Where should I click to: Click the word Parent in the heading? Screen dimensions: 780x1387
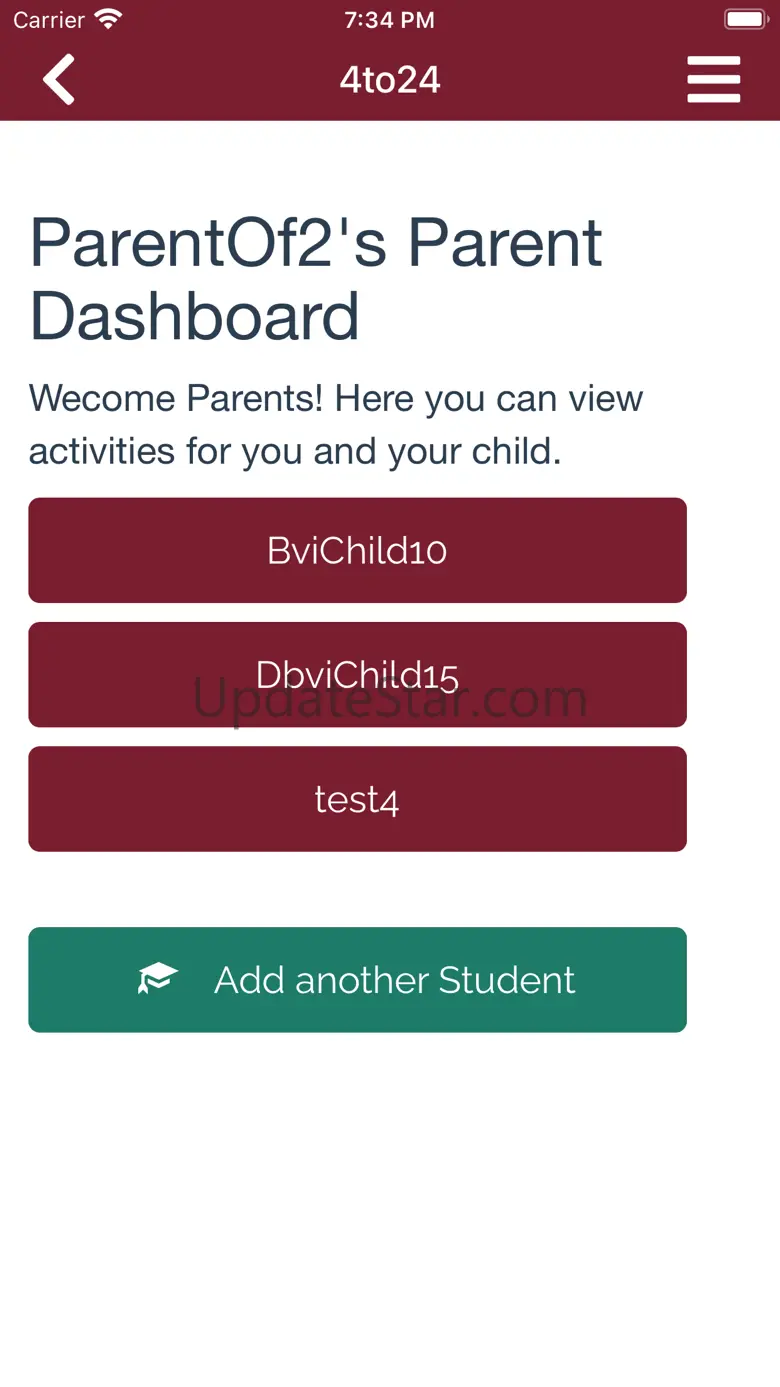point(505,243)
